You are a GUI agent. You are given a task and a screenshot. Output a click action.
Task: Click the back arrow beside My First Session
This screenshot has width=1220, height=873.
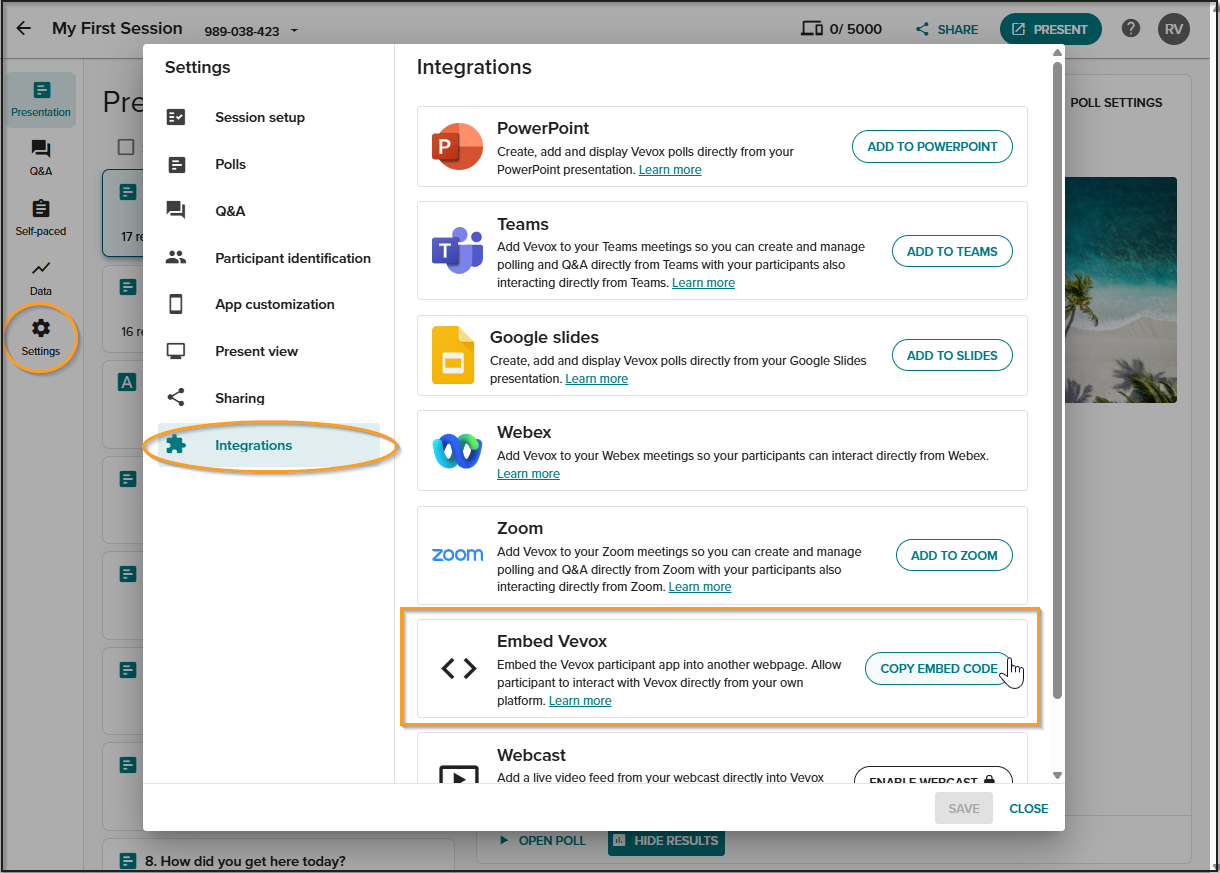(x=24, y=29)
